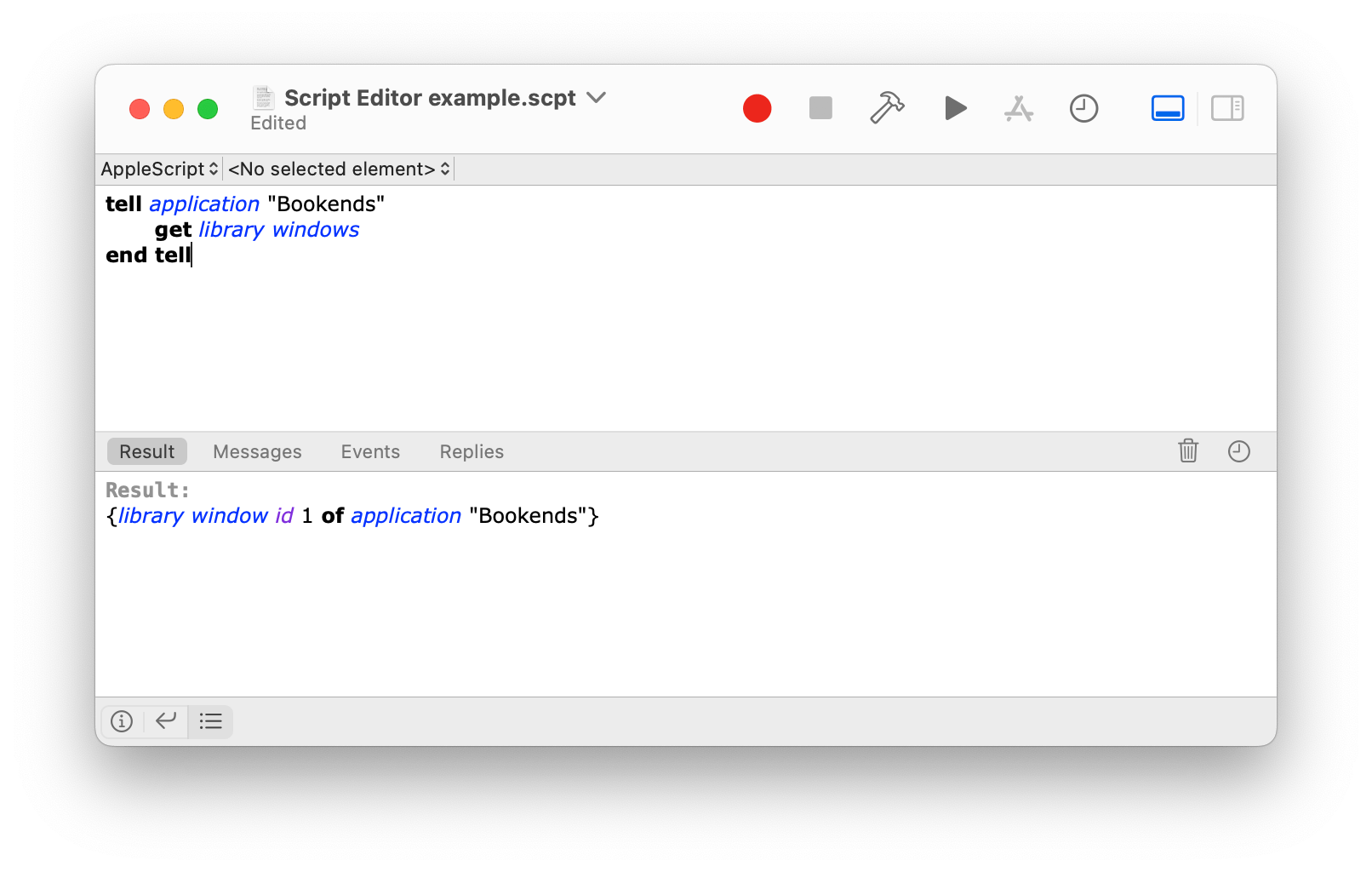Select the Replies tab
The width and height of the screenshot is (1372, 872).
point(471,451)
